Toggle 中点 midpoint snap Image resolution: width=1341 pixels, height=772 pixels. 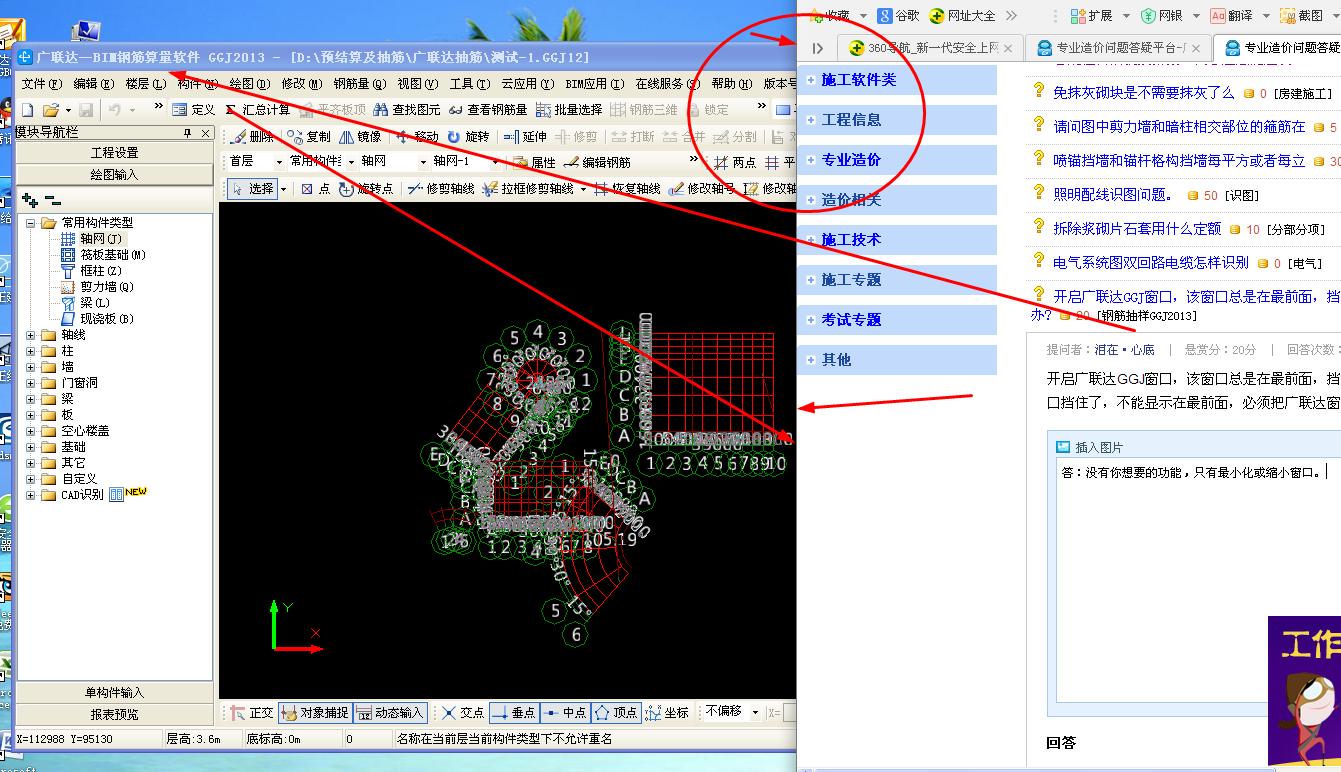tap(565, 713)
